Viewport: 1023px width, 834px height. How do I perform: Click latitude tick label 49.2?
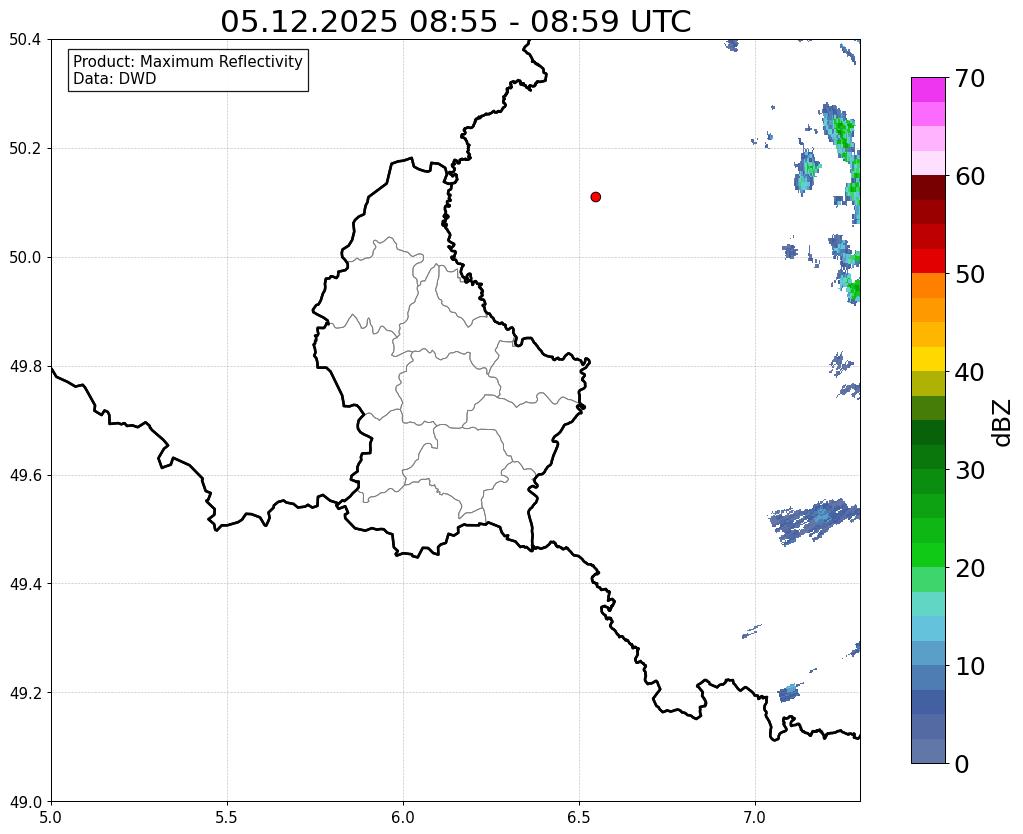(x=25, y=693)
